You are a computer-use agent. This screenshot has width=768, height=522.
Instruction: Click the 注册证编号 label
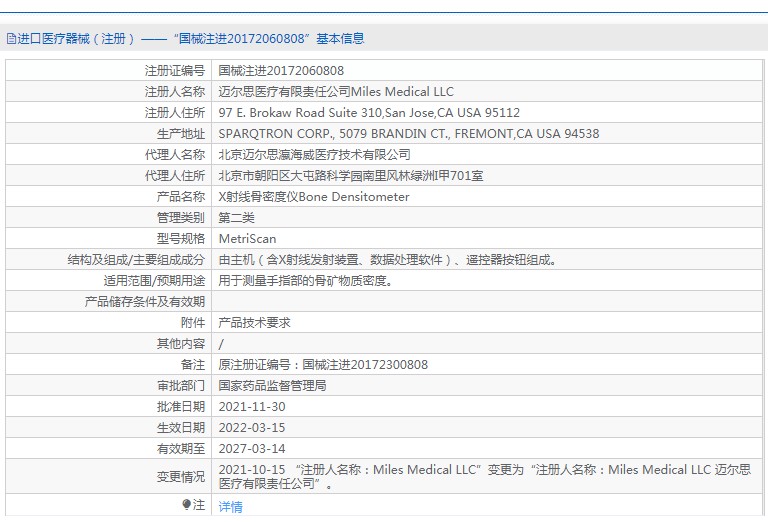tap(175, 71)
